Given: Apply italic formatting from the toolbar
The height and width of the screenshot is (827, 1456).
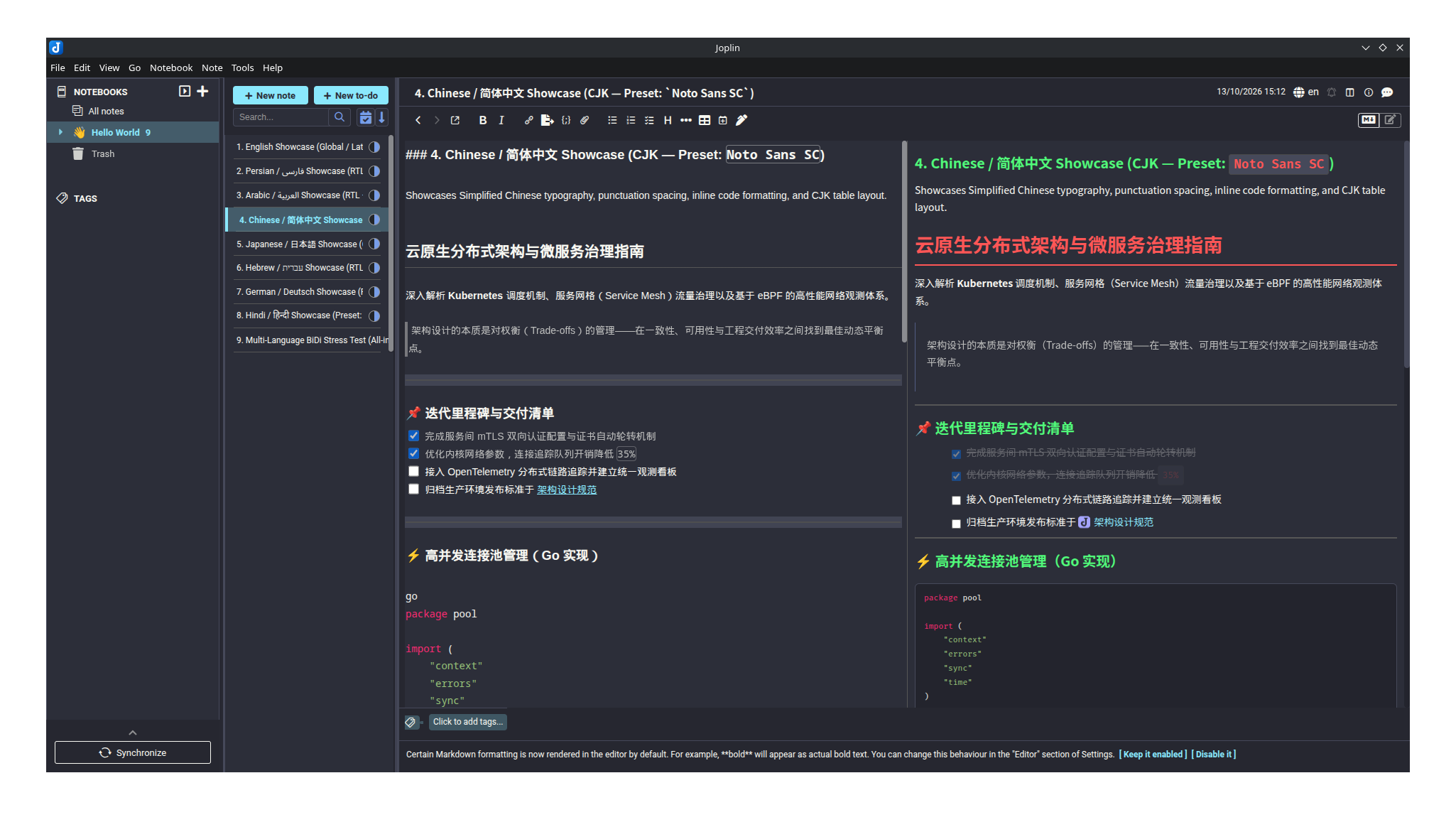Looking at the screenshot, I should (x=501, y=120).
